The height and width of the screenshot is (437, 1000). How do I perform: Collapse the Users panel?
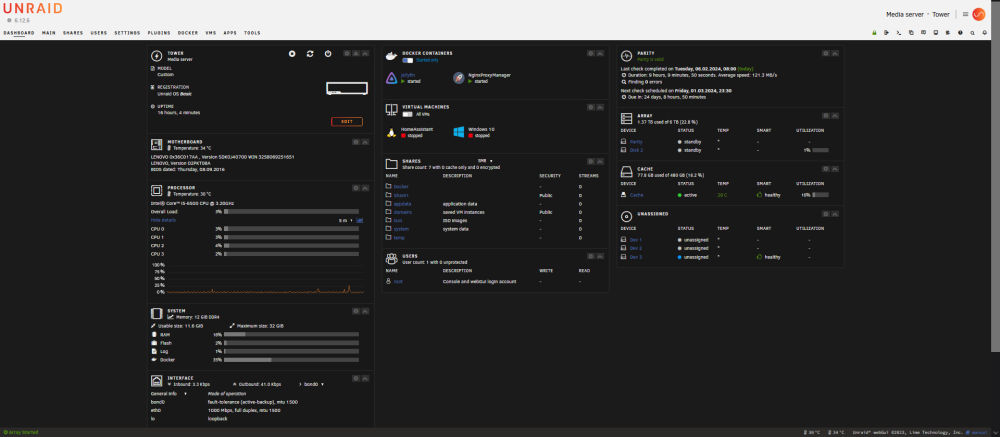(x=599, y=256)
